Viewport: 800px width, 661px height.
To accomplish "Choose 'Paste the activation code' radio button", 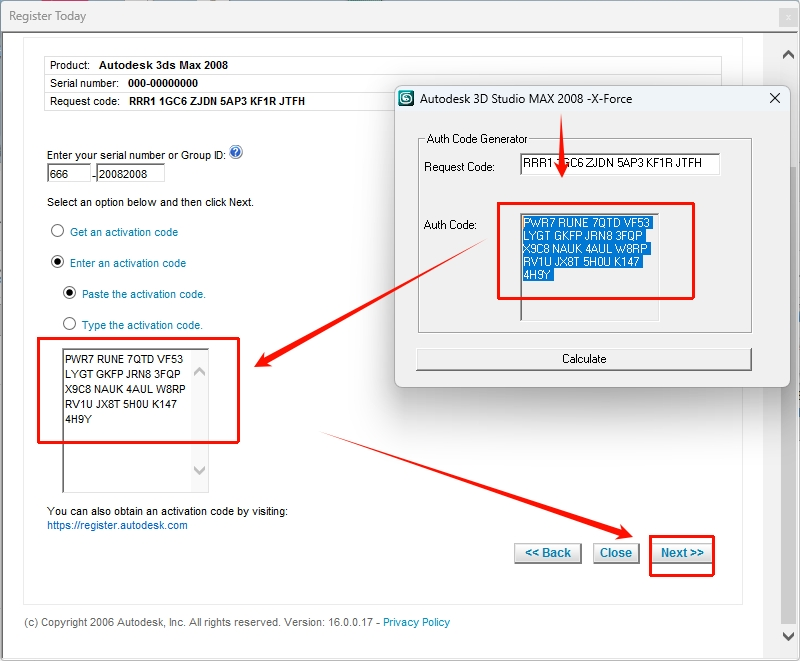I will click(x=69, y=294).
